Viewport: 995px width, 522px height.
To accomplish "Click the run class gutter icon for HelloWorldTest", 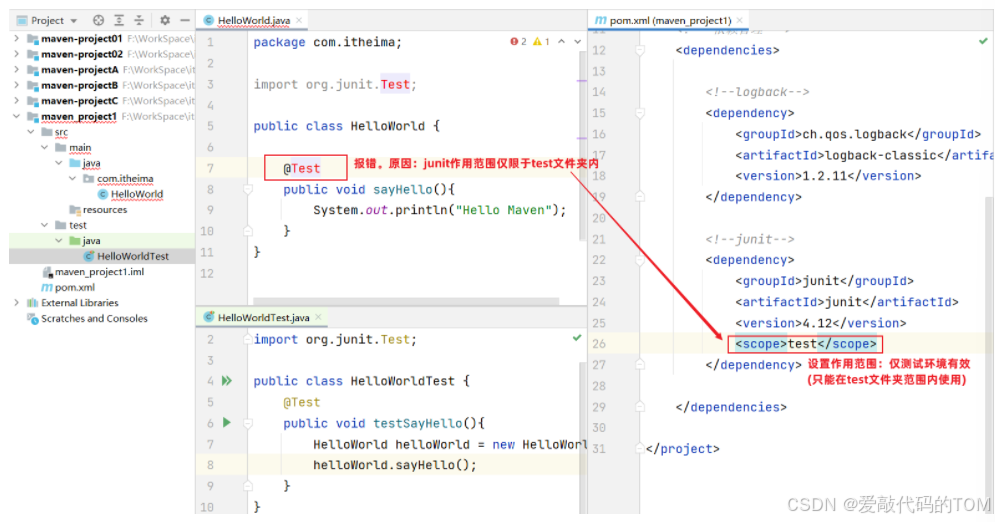I will 227,381.
